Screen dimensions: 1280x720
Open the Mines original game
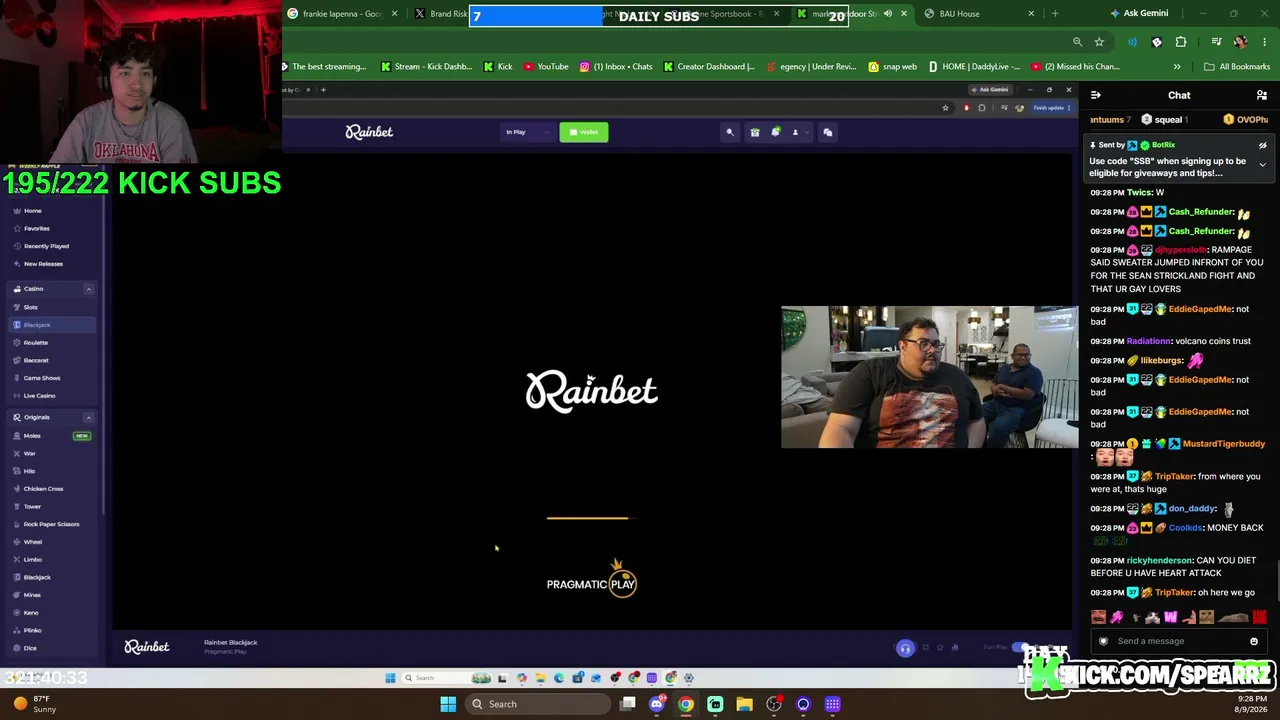click(32, 595)
